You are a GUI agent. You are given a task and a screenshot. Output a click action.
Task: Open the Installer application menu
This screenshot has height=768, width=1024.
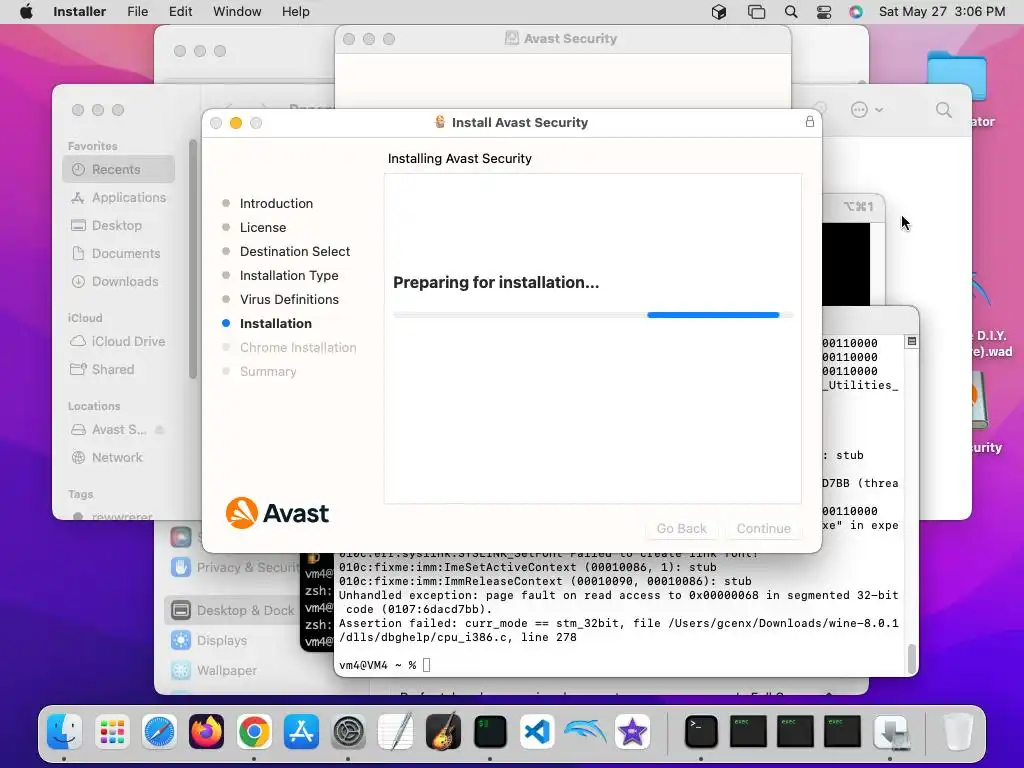[79, 12]
